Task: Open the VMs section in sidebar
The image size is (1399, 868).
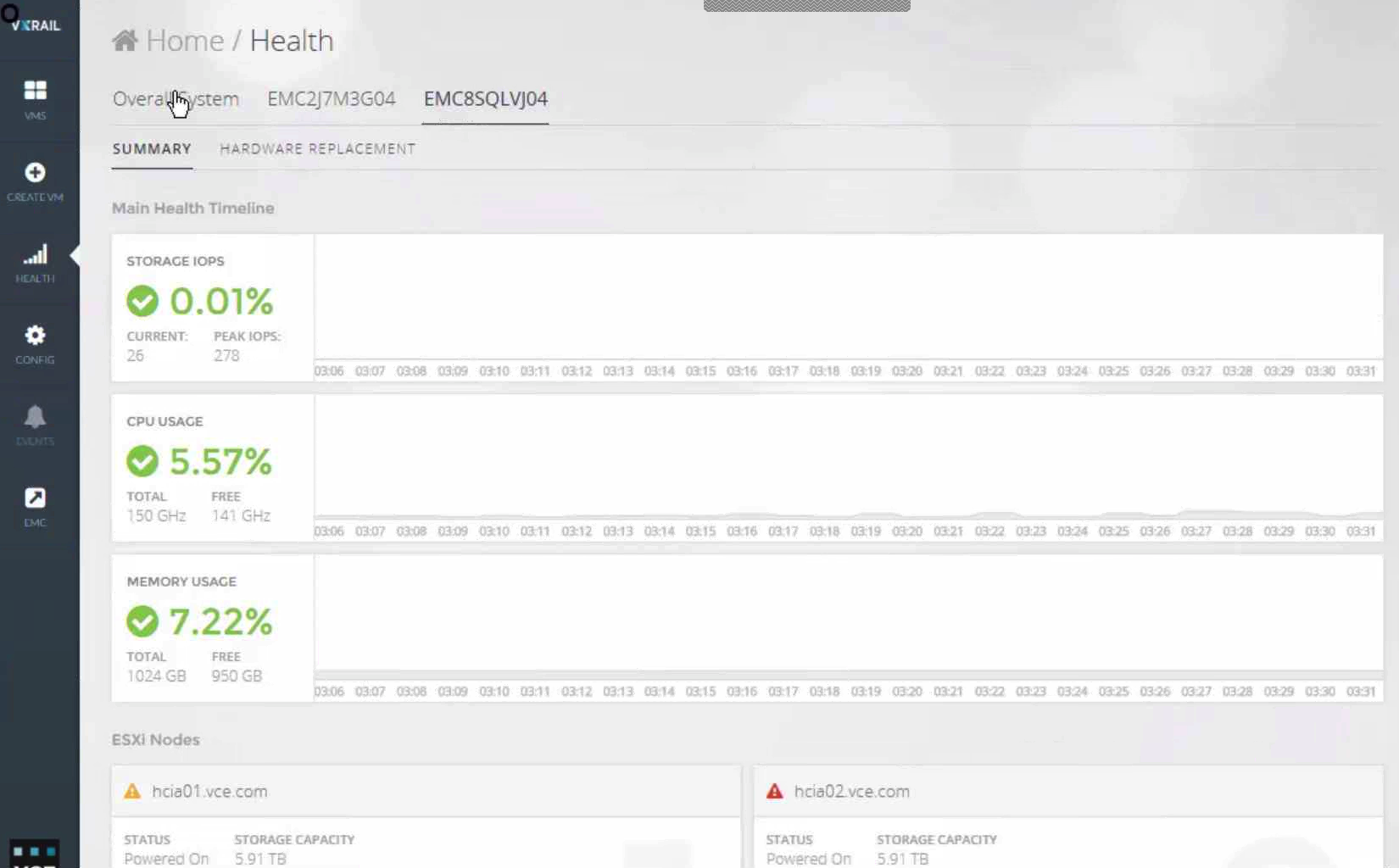Action: (35, 91)
